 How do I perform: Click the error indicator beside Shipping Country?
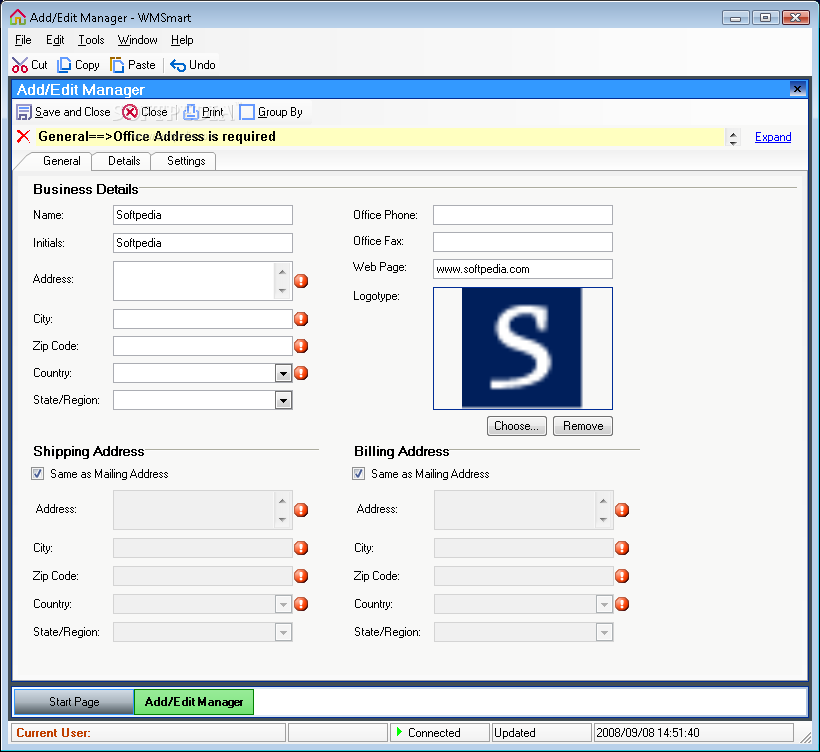301,604
